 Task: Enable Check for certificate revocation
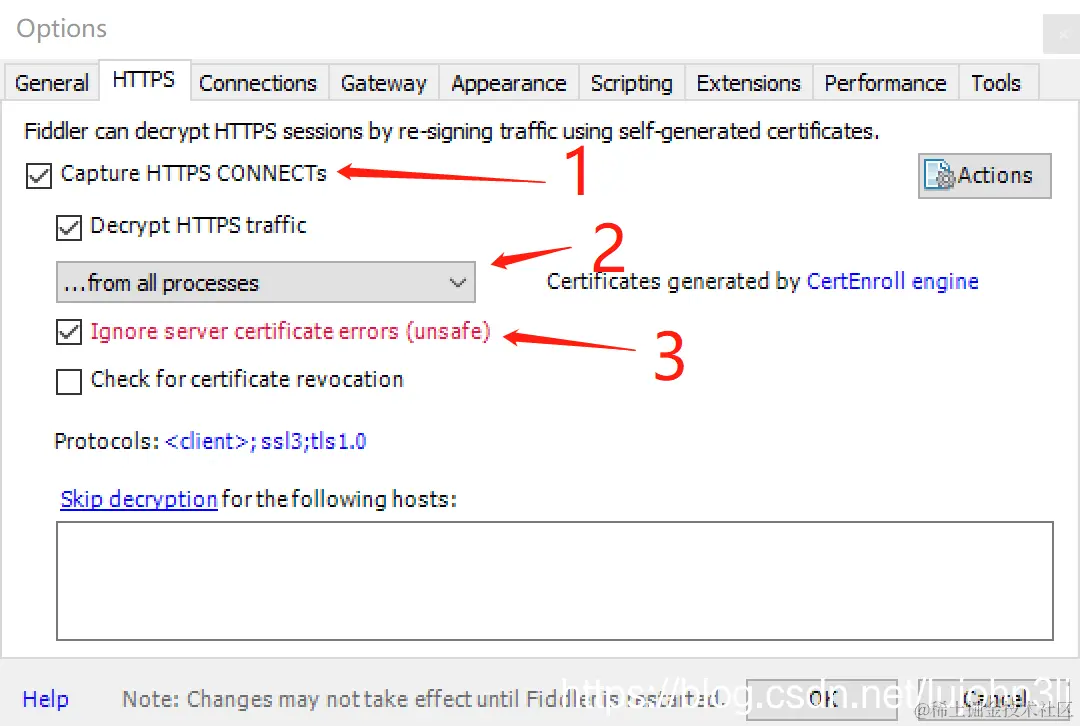click(69, 381)
